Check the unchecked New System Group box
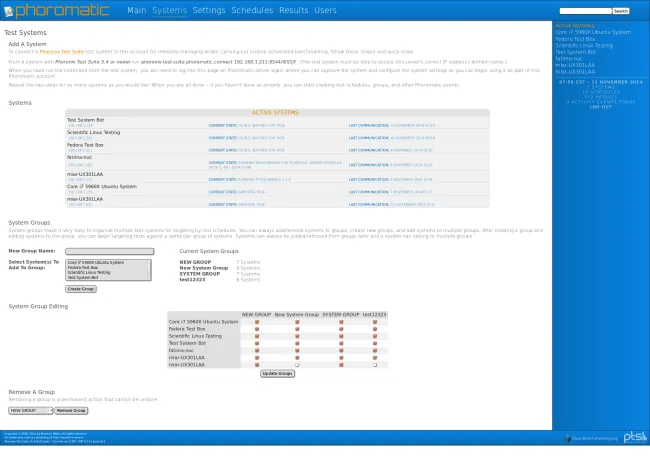650x456 pixels. tap(297, 365)
